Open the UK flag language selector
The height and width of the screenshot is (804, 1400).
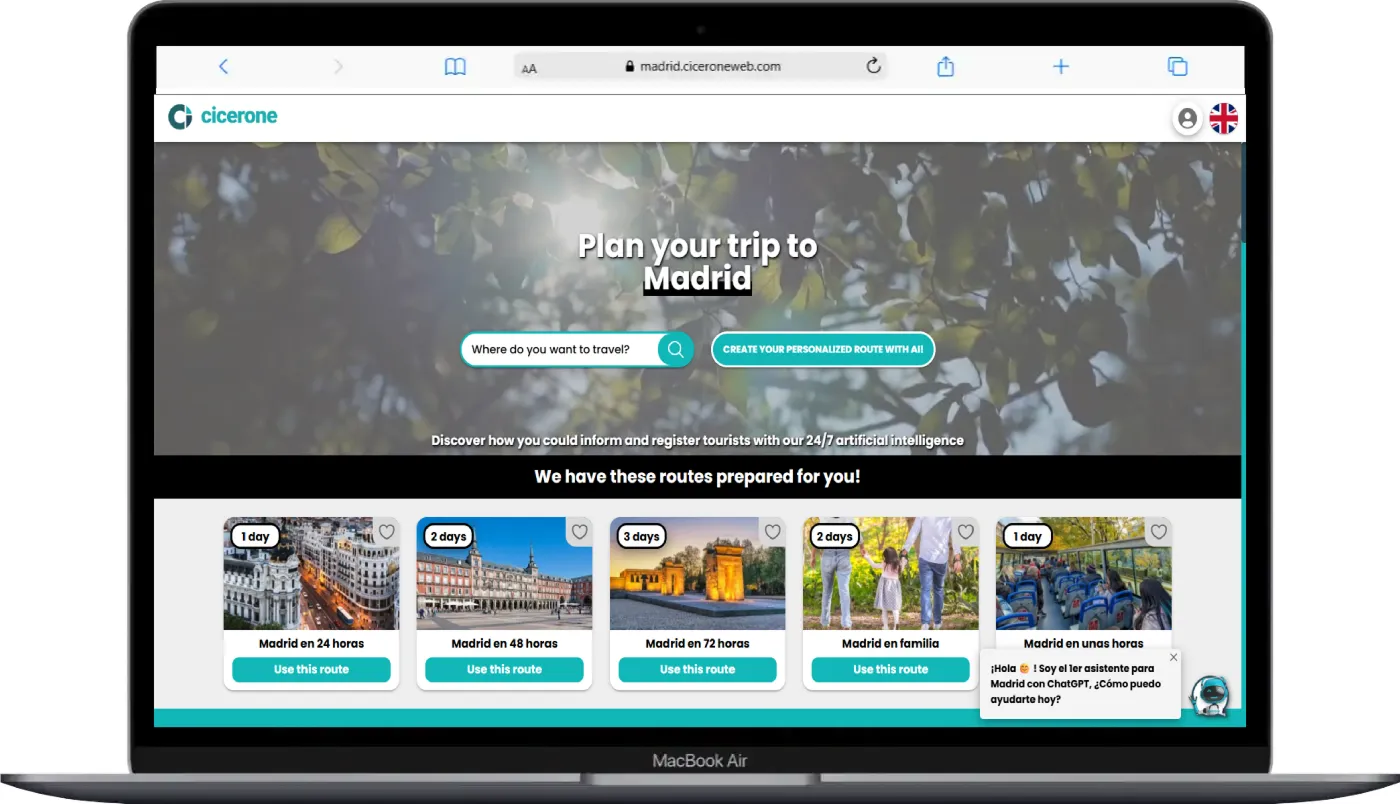point(1223,119)
